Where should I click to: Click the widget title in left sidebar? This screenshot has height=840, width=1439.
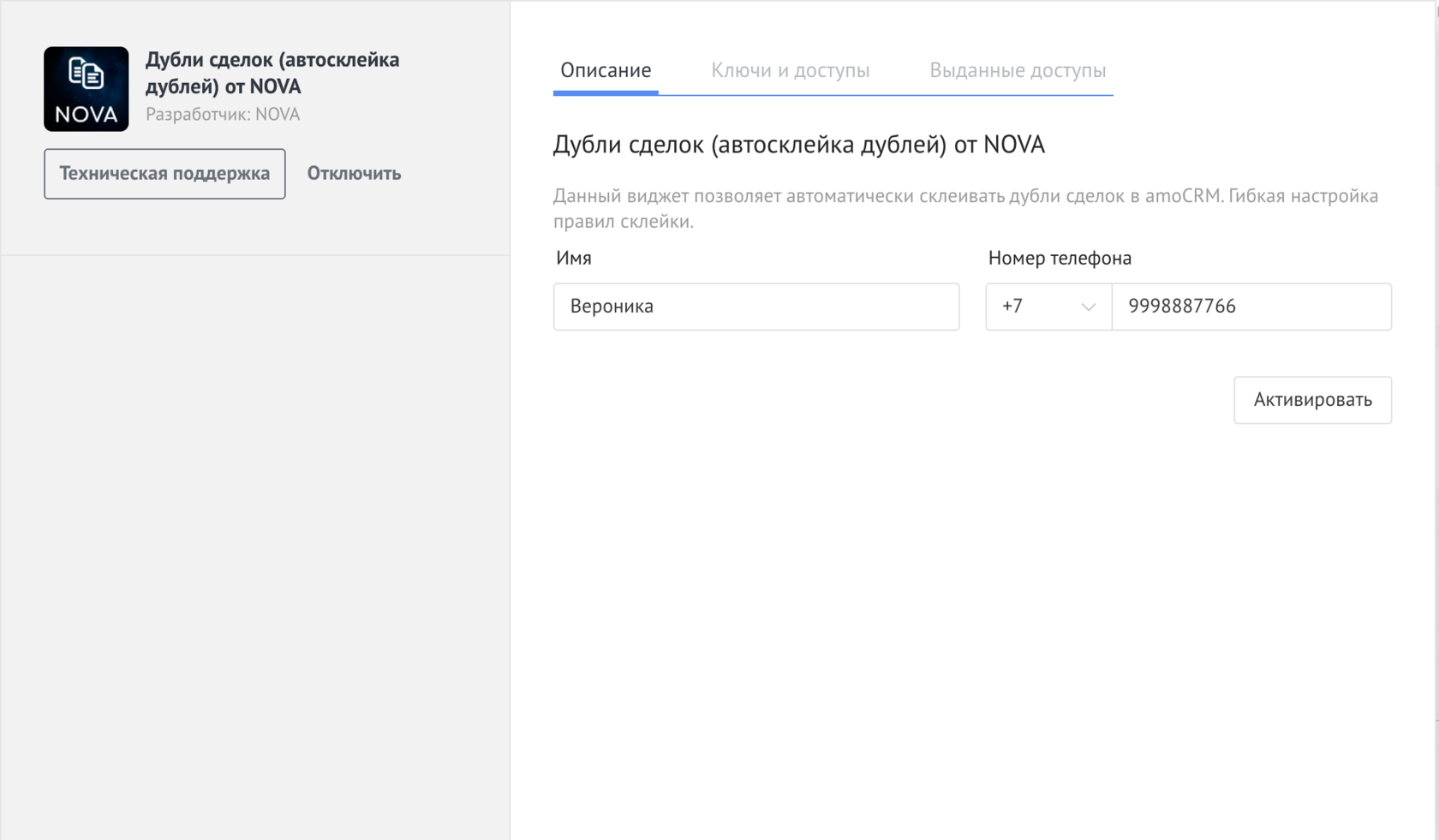pyautogui.click(x=272, y=73)
